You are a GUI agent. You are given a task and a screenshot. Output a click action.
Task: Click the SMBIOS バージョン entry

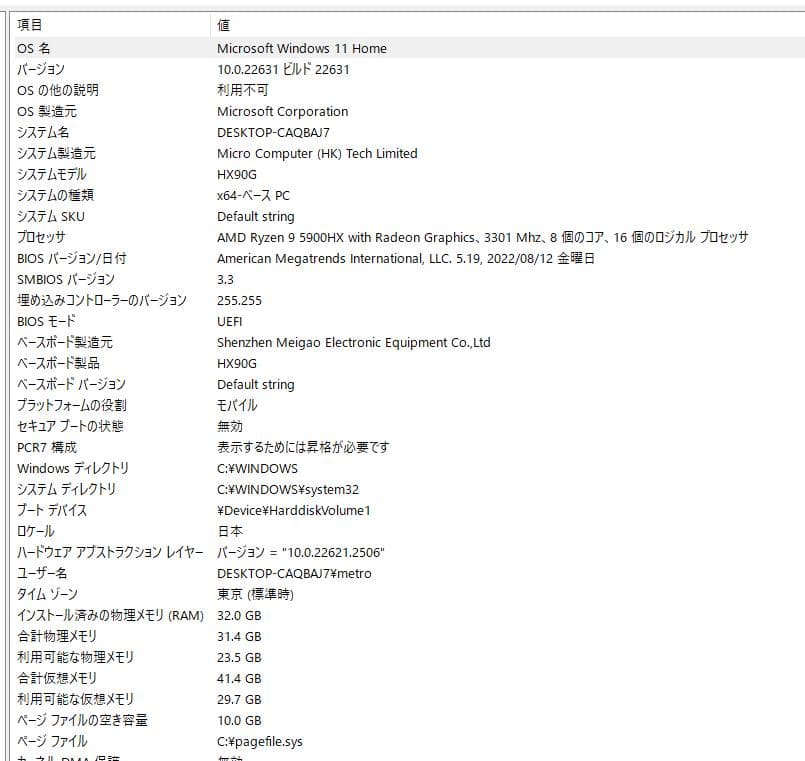[65, 279]
